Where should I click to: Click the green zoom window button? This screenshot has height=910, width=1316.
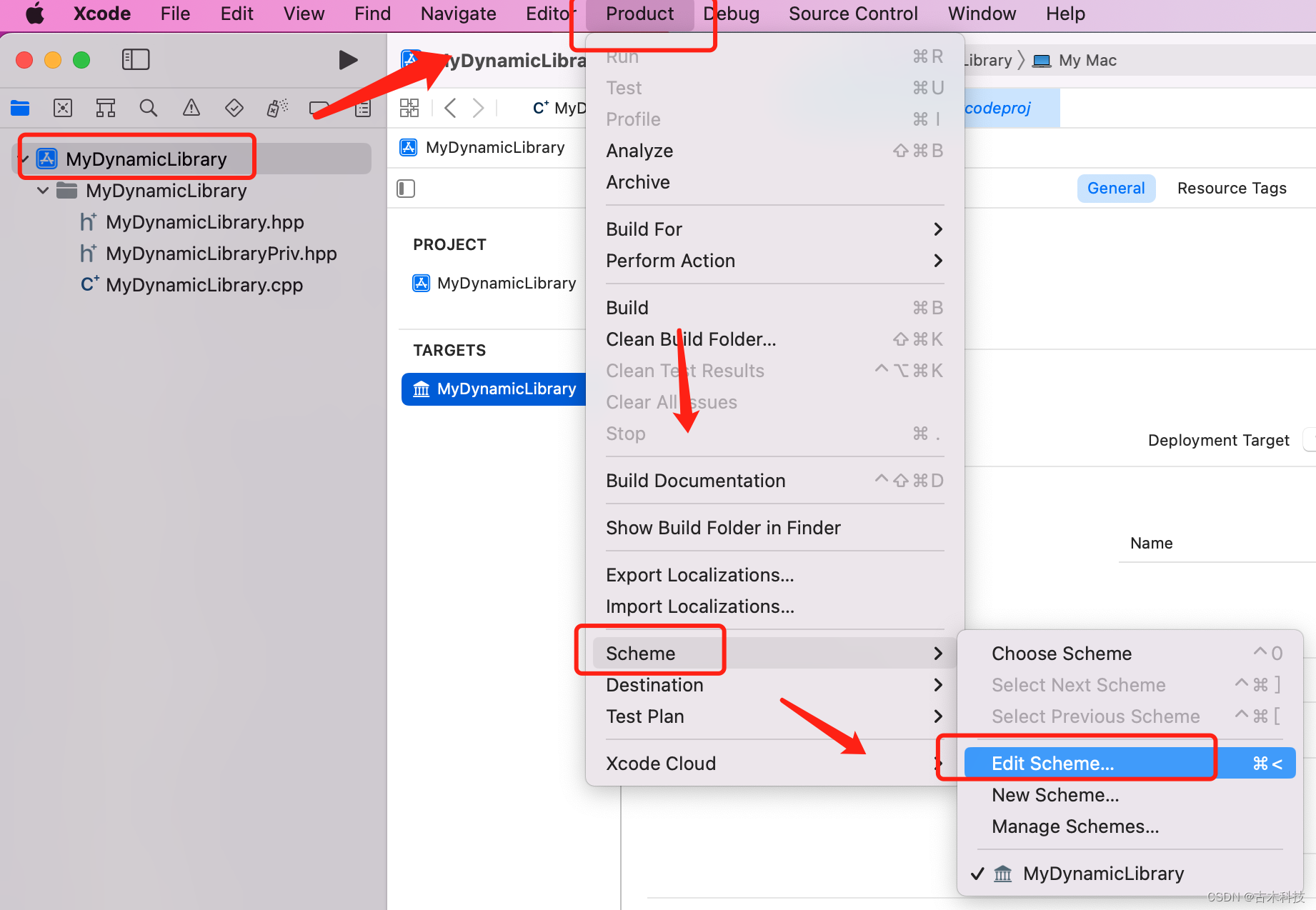pos(81,60)
